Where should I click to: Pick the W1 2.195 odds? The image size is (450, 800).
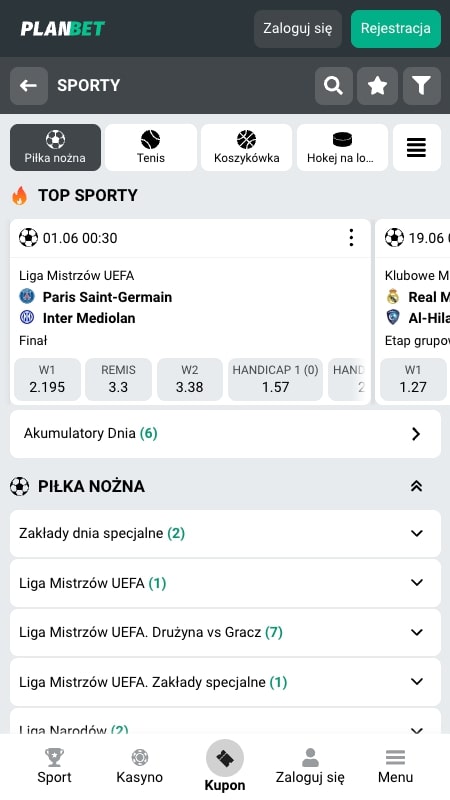point(47,379)
